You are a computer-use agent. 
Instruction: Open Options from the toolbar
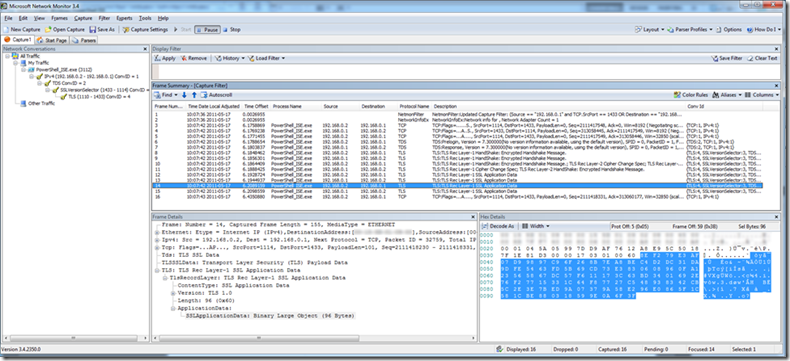coord(729,30)
